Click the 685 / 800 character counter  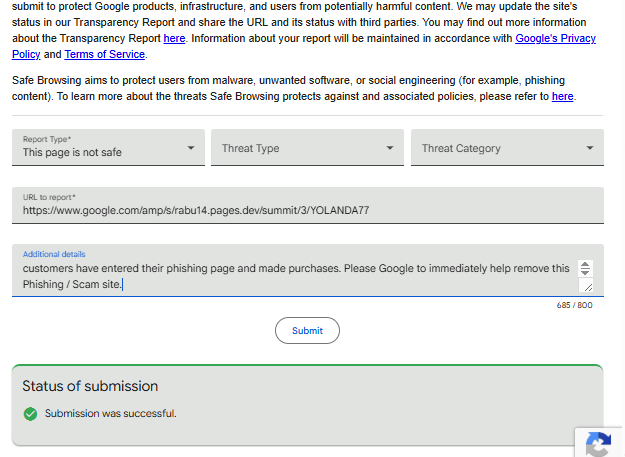point(574,305)
